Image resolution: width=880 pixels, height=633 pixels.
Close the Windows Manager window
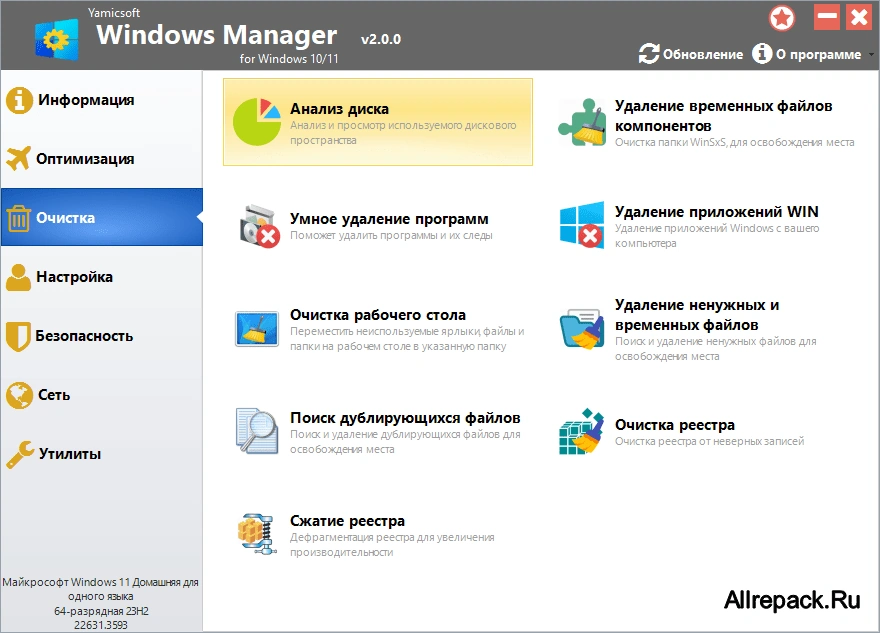(x=859, y=17)
